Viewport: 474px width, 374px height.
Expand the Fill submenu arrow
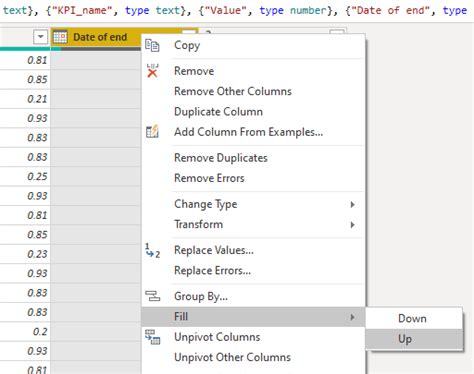(352, 317)
